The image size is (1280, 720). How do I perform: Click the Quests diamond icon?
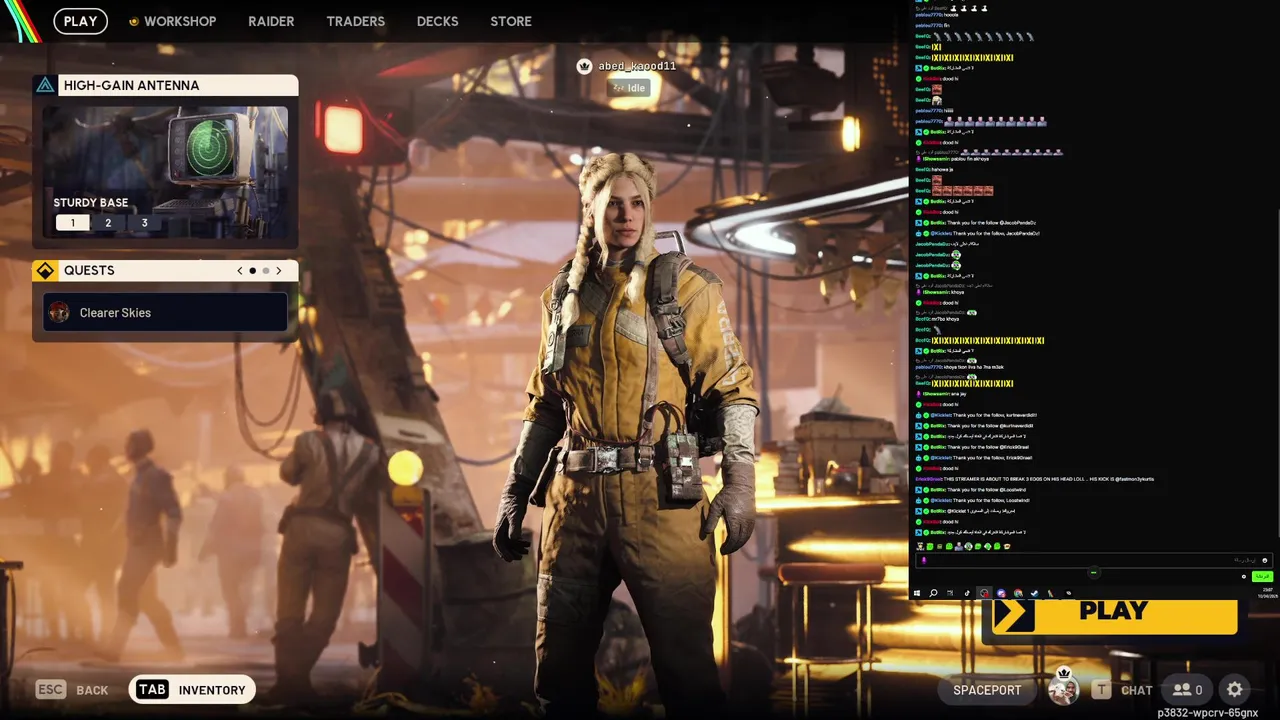click(x=45, y=271)
